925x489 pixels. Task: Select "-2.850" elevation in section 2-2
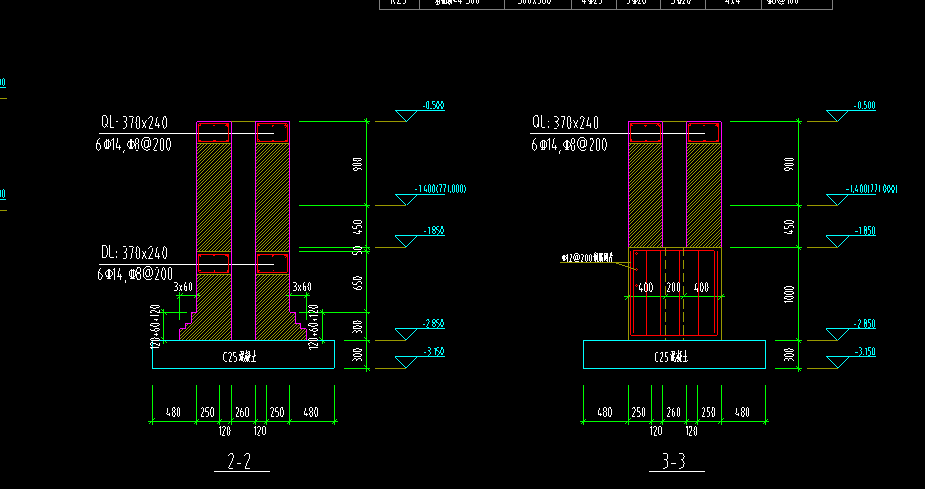433,324
